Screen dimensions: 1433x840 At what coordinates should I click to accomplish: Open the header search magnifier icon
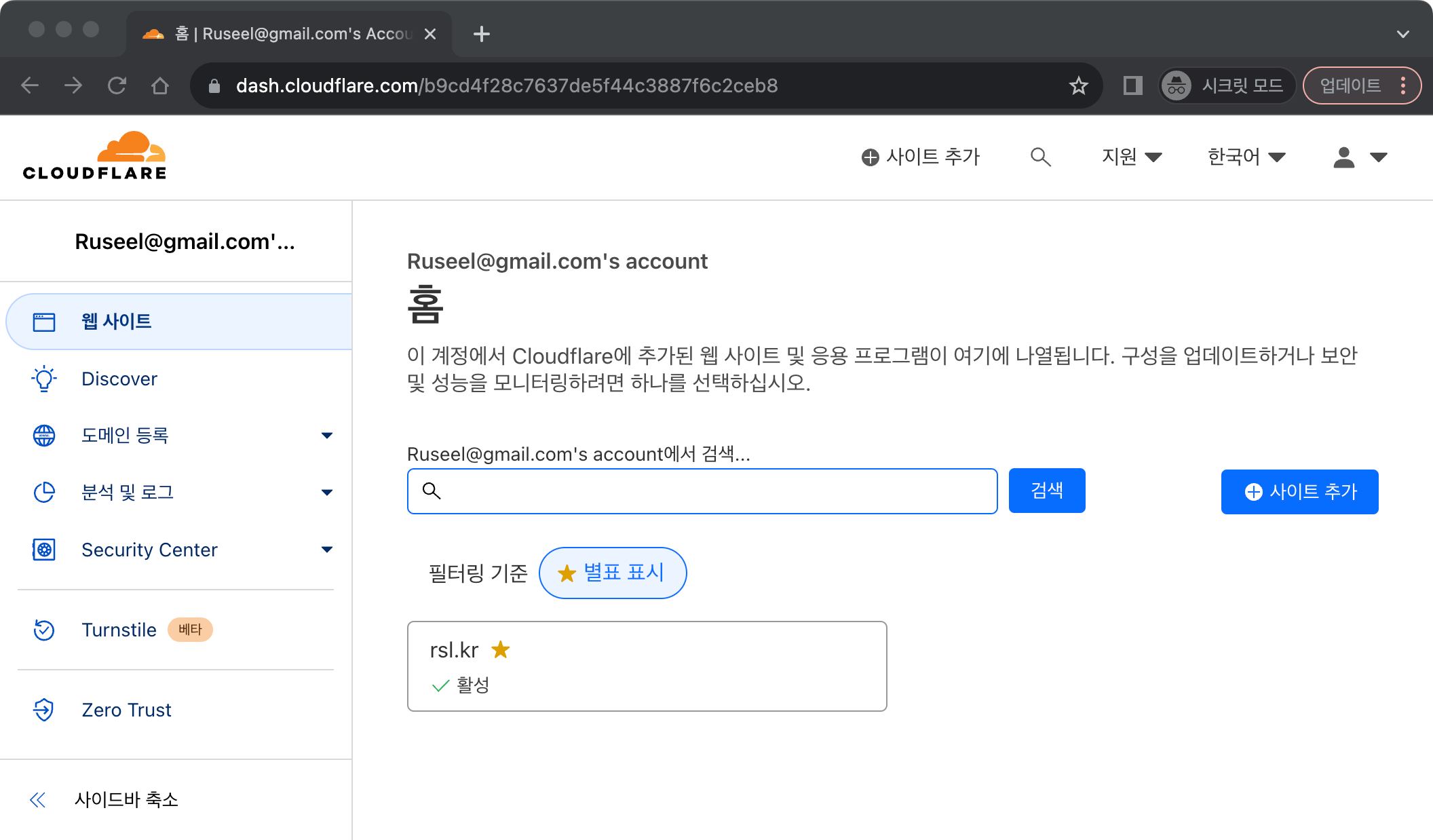tap(1040, 157)
